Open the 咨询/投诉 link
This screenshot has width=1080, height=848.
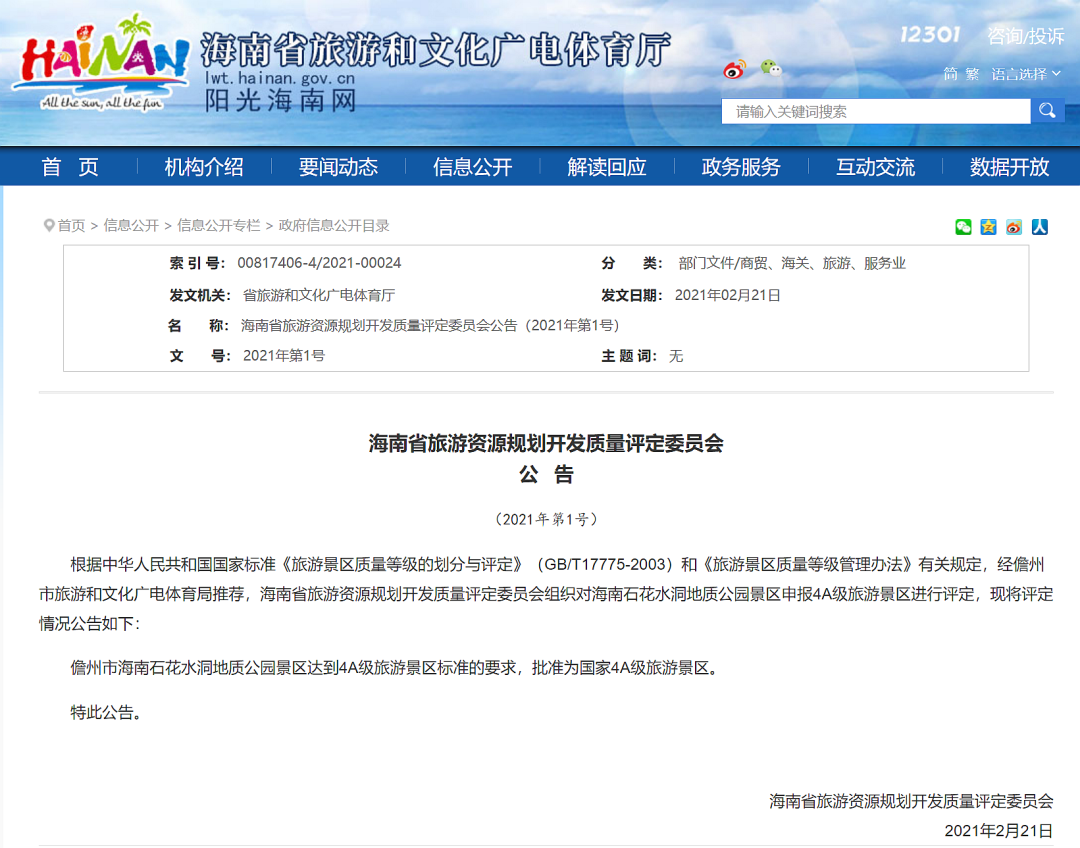(1025, 36)
